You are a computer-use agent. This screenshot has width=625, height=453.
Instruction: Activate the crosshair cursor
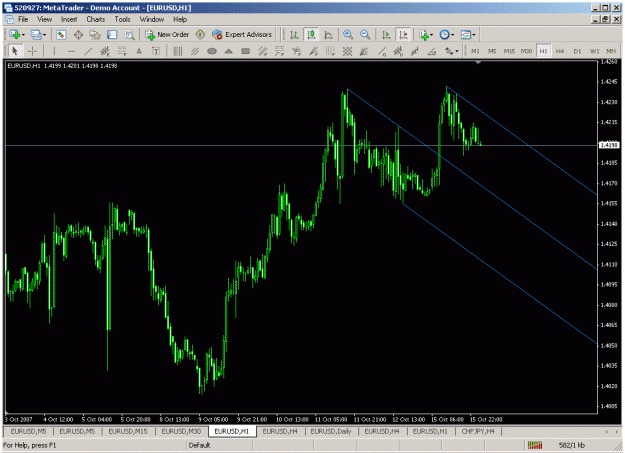point(32,51)
